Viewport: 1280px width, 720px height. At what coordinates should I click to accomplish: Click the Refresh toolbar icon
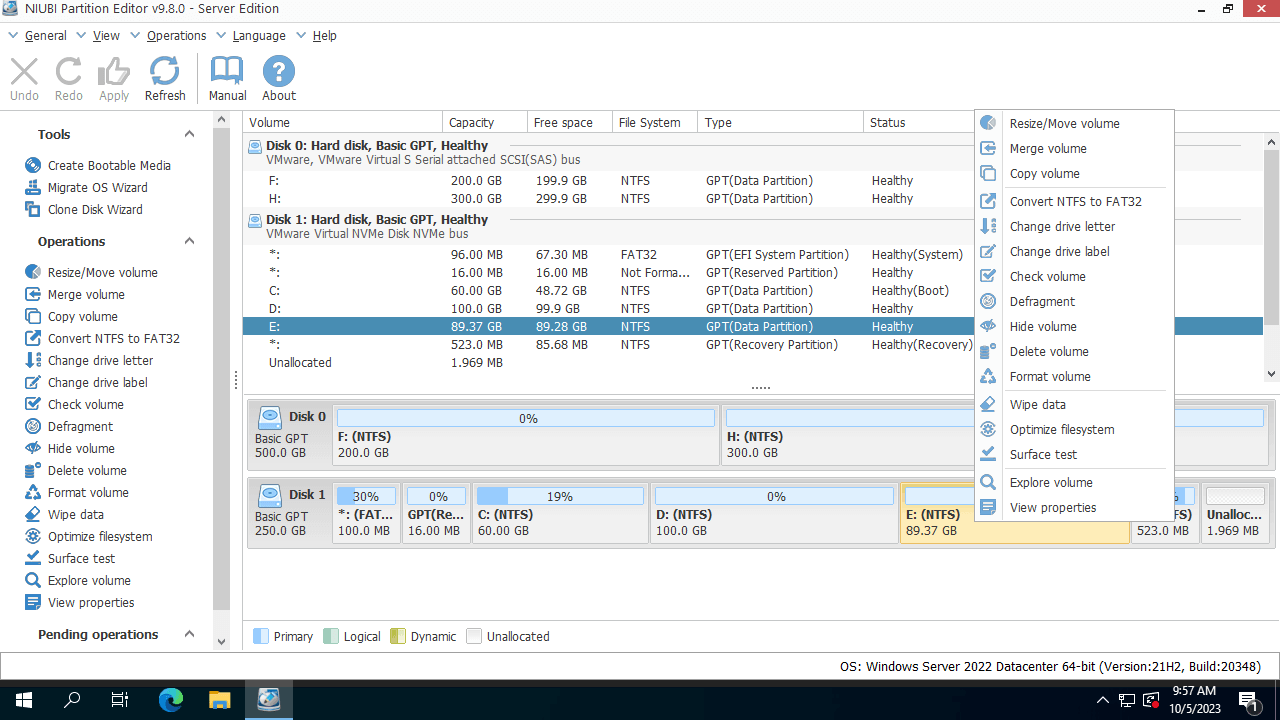point(165,79)
